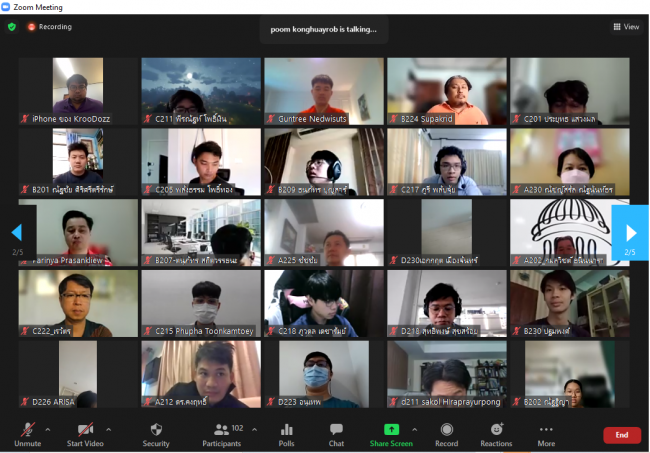Click the green Share Screen icon
This screenshot has height=453, width=650.
point(391,430)
